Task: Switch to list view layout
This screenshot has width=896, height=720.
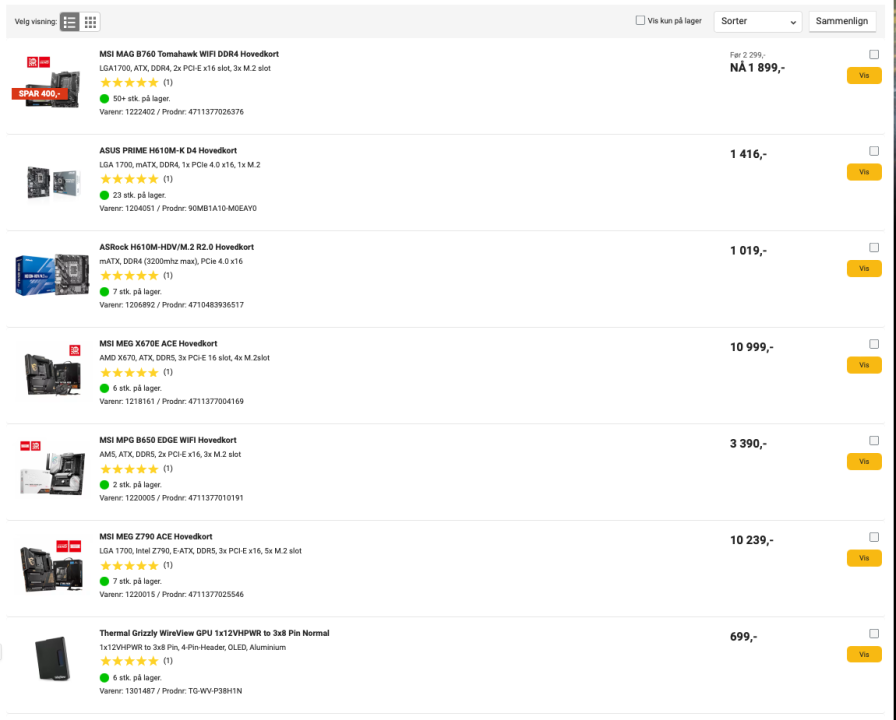Action: (70, 22)
